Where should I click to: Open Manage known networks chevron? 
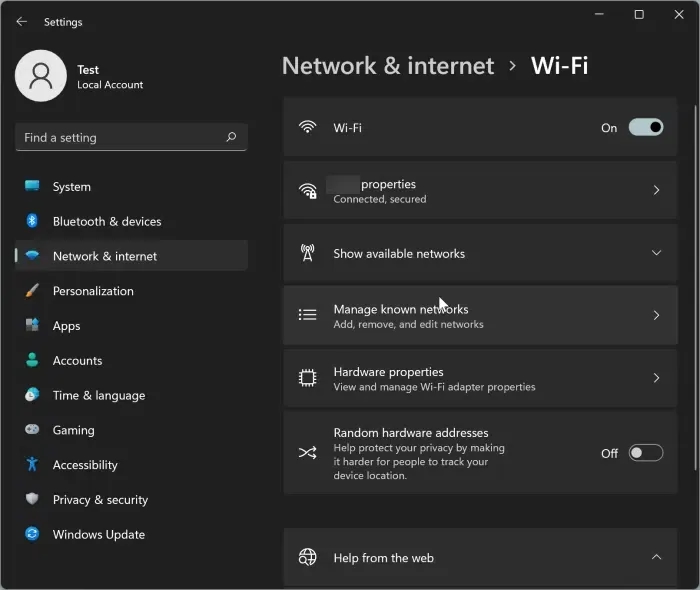pyautogui.click(x=656, y=316)
